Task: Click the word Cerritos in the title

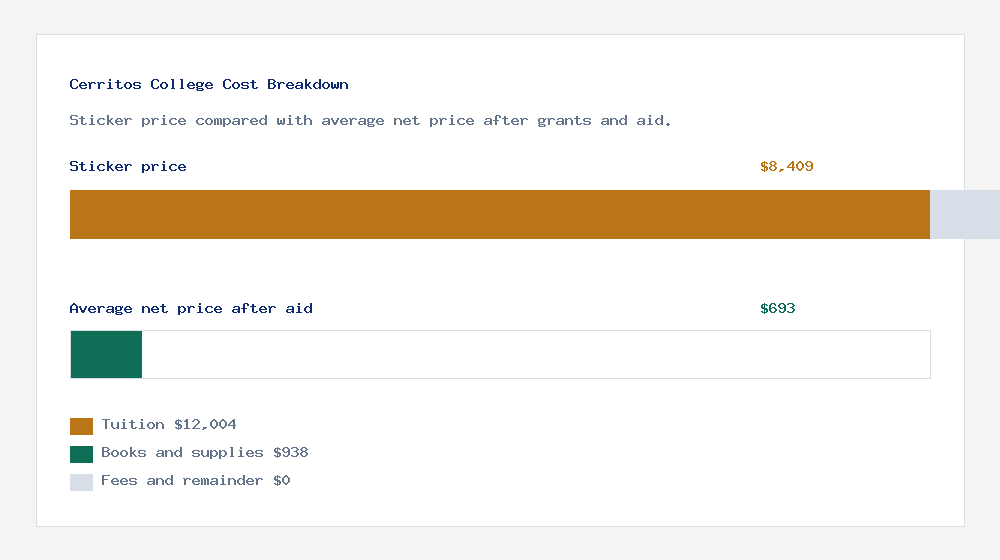Action: (x=105, y=84)
